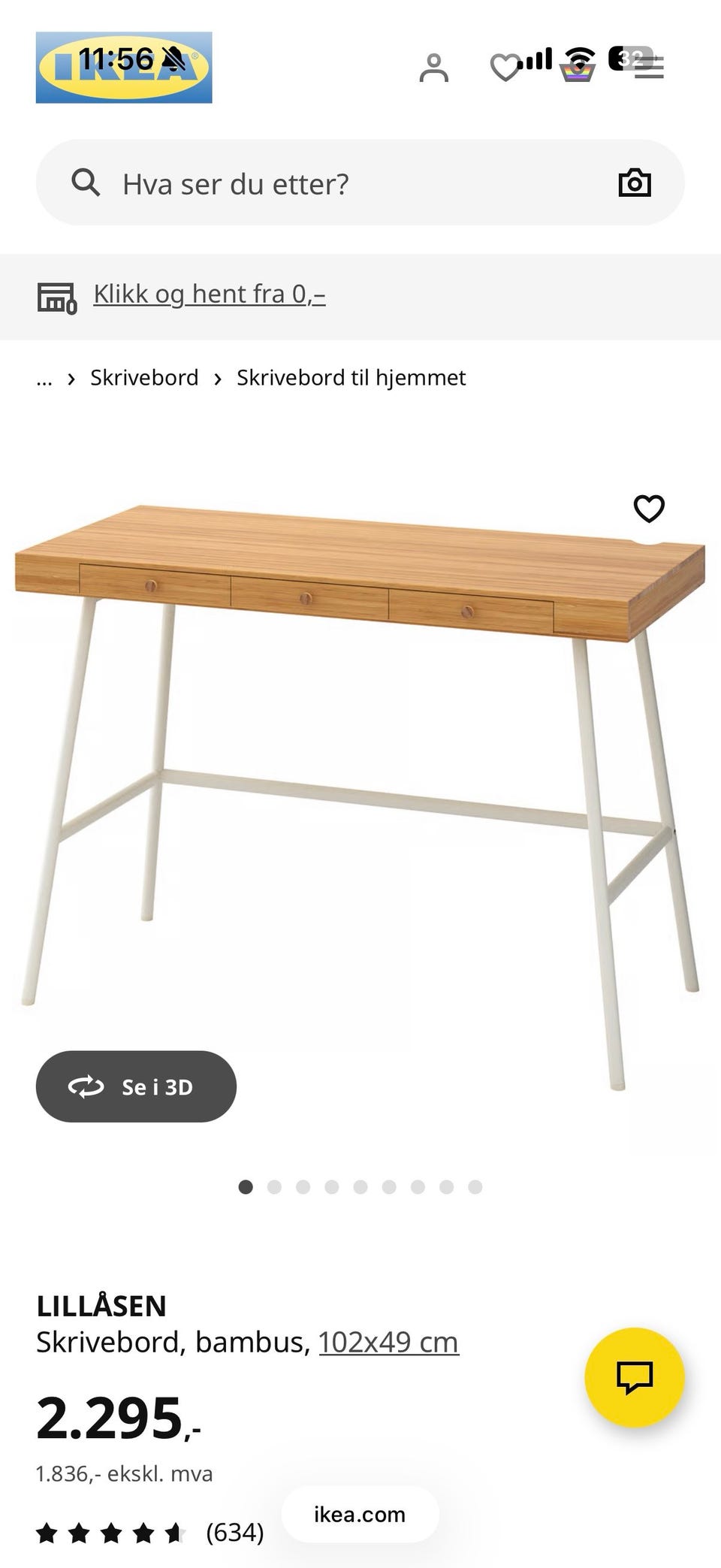This screenshot has height=1568, width=721.
Task: Open the user profile icon
Action: pyautogui.click(x=433, y=68)
